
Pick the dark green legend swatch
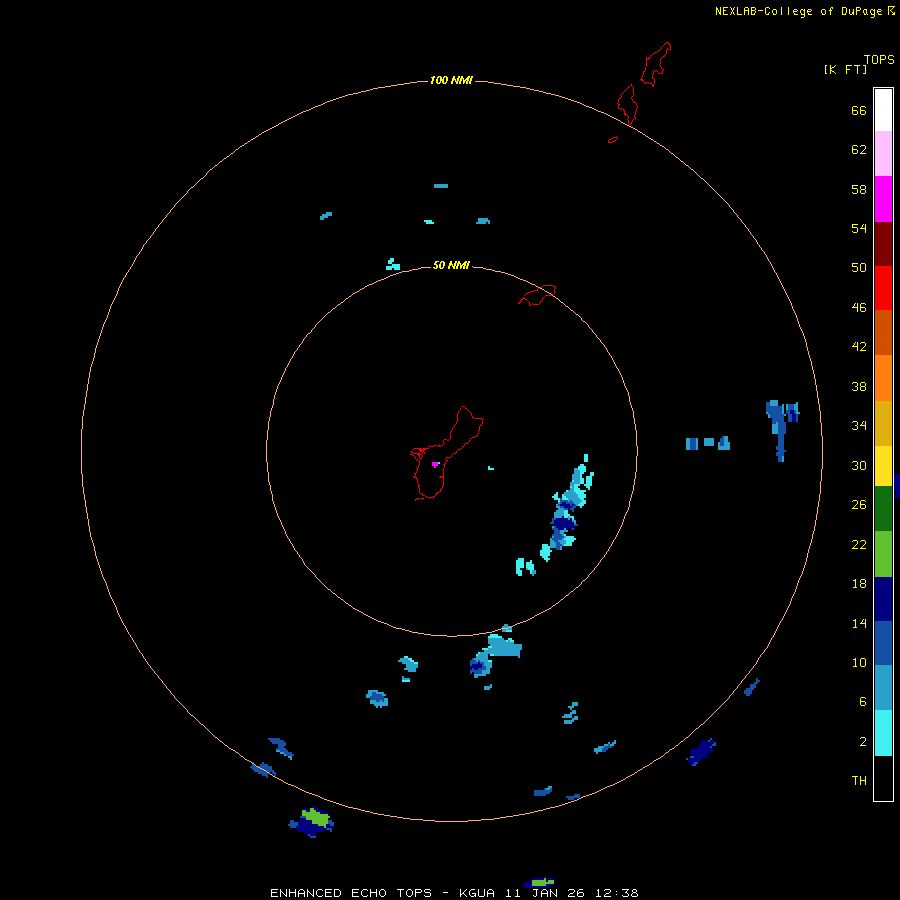pyautogui.click(x=883, y=509)
